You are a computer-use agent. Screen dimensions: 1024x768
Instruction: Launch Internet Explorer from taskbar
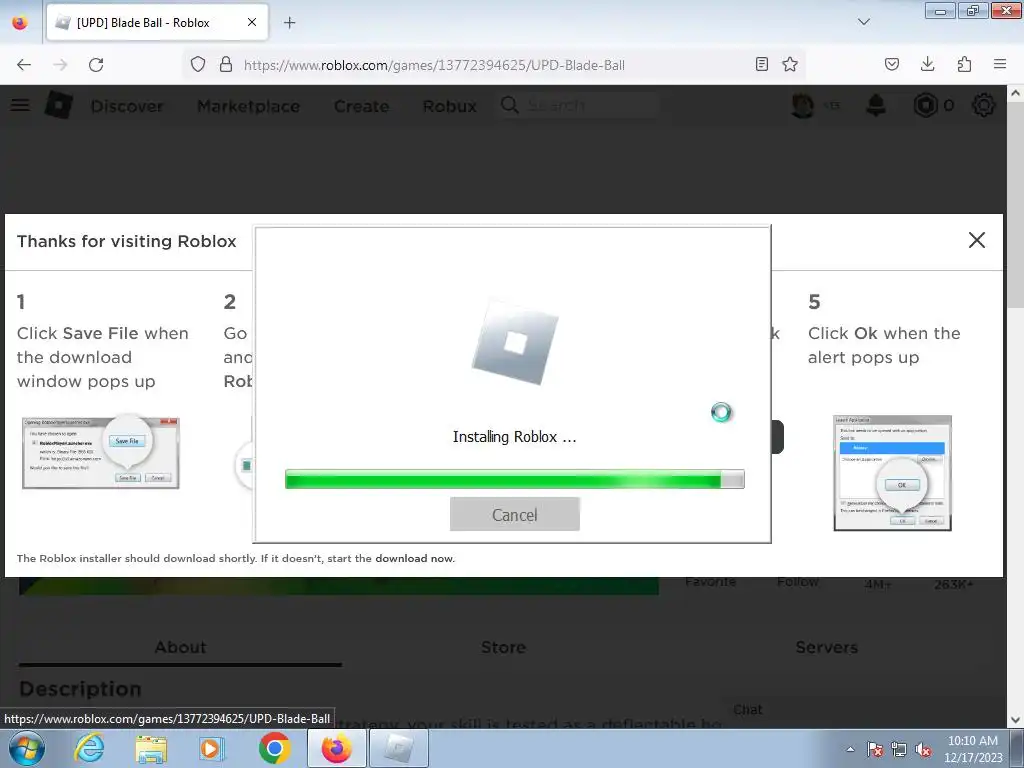click(x=89, y=748)
